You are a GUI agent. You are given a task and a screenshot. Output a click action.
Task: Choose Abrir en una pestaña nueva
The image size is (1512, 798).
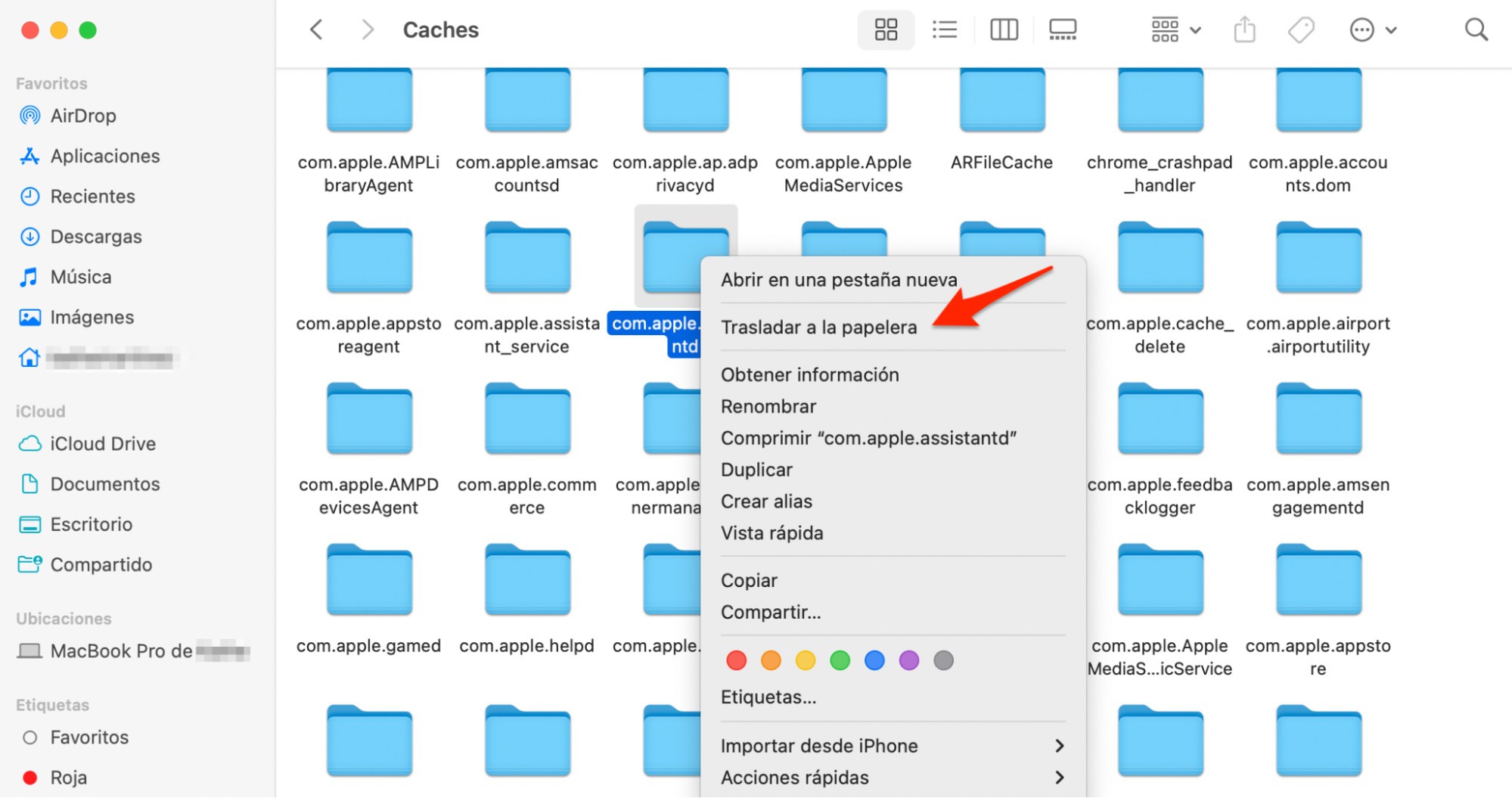[x=838, y=279]
